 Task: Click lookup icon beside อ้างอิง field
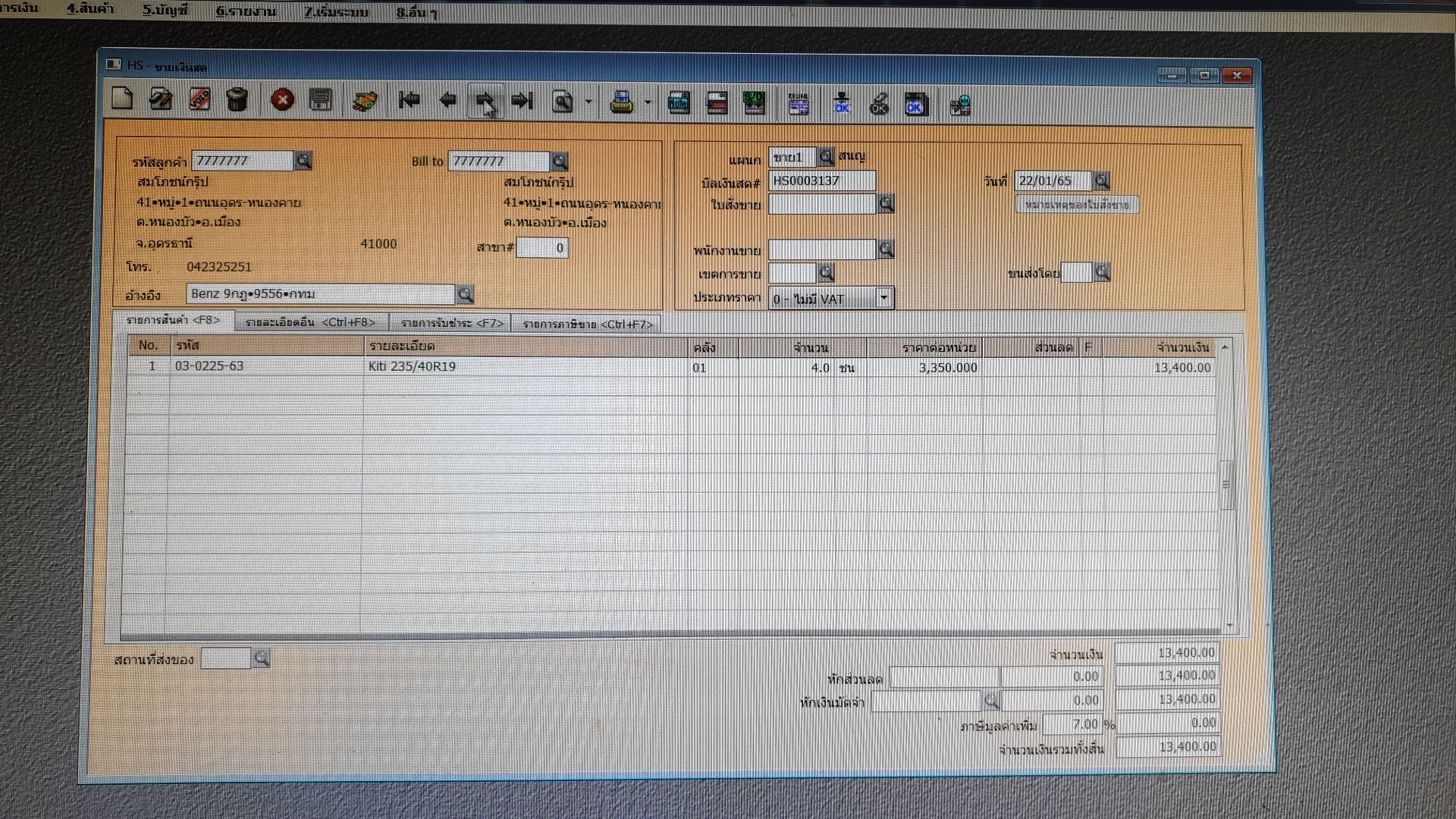click(x=465, y=294)
